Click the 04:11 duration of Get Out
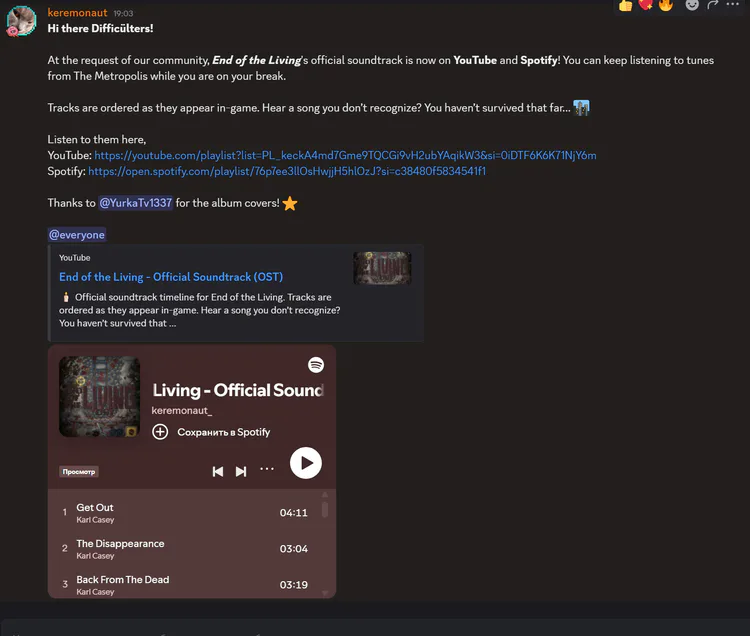This screenshot has width=750, height=636. [294, 513]
